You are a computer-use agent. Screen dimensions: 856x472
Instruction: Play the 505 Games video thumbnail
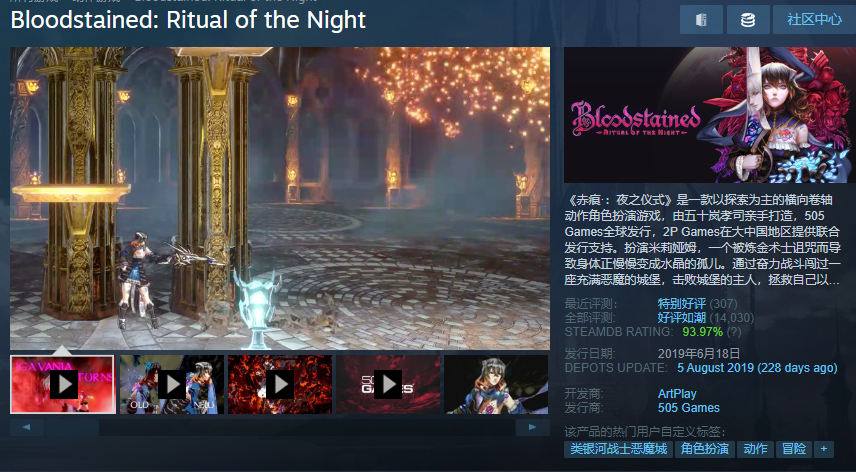388,384
